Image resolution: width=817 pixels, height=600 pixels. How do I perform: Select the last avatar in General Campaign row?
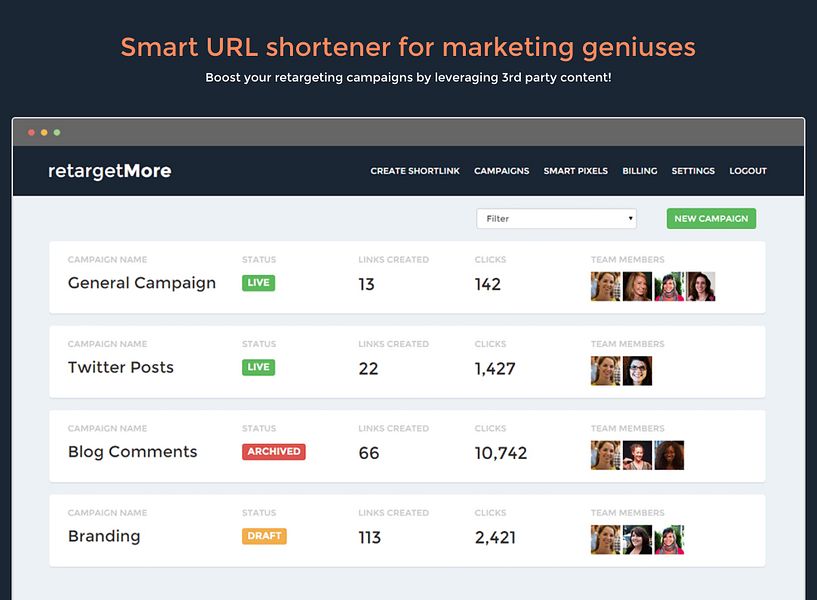[701, 286]
